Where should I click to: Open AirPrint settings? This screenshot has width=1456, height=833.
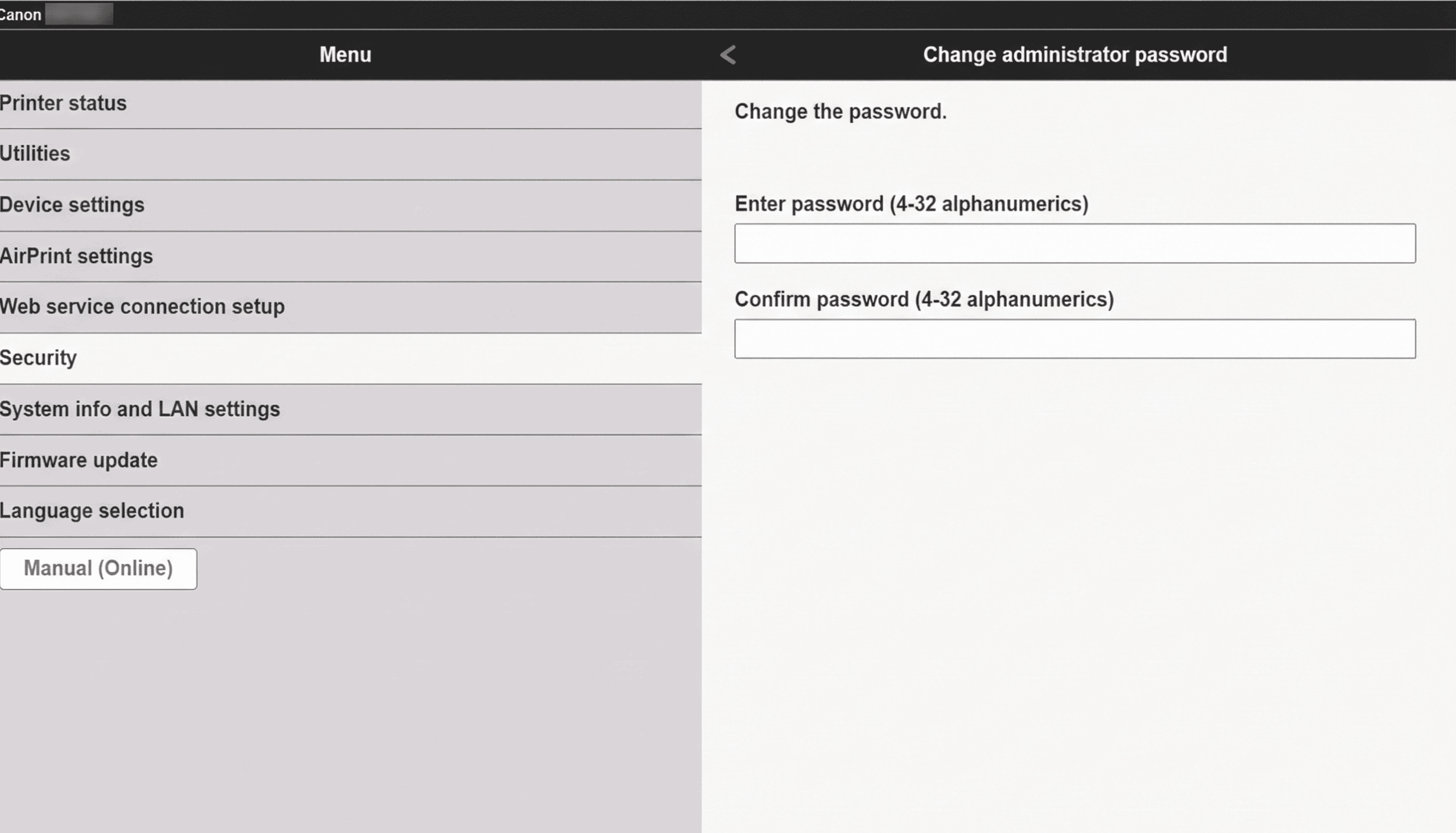76,255
